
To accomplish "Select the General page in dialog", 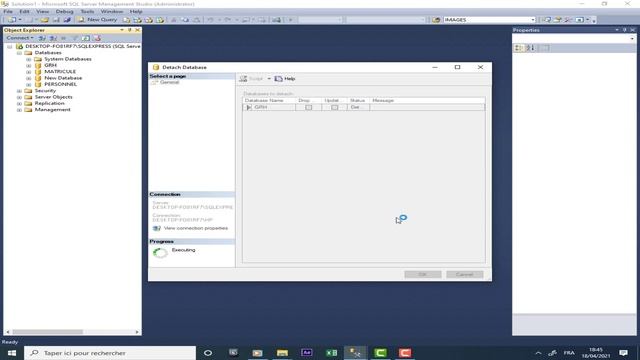I will point(169,82).
